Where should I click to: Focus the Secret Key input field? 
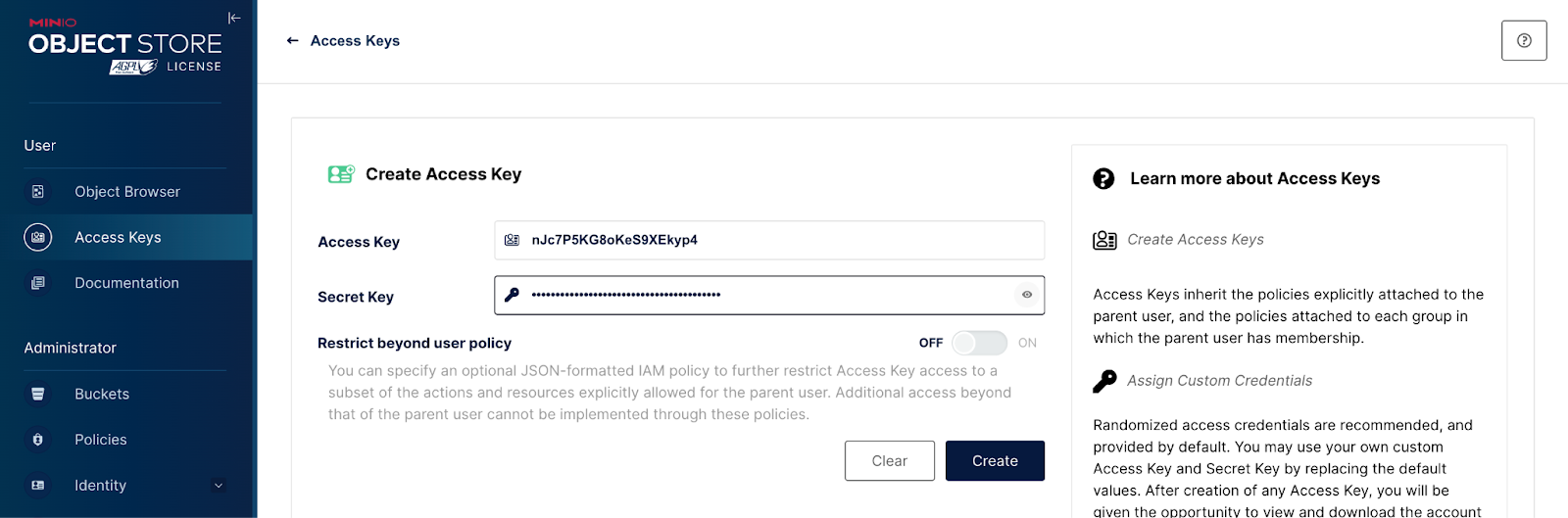point(769,295)
